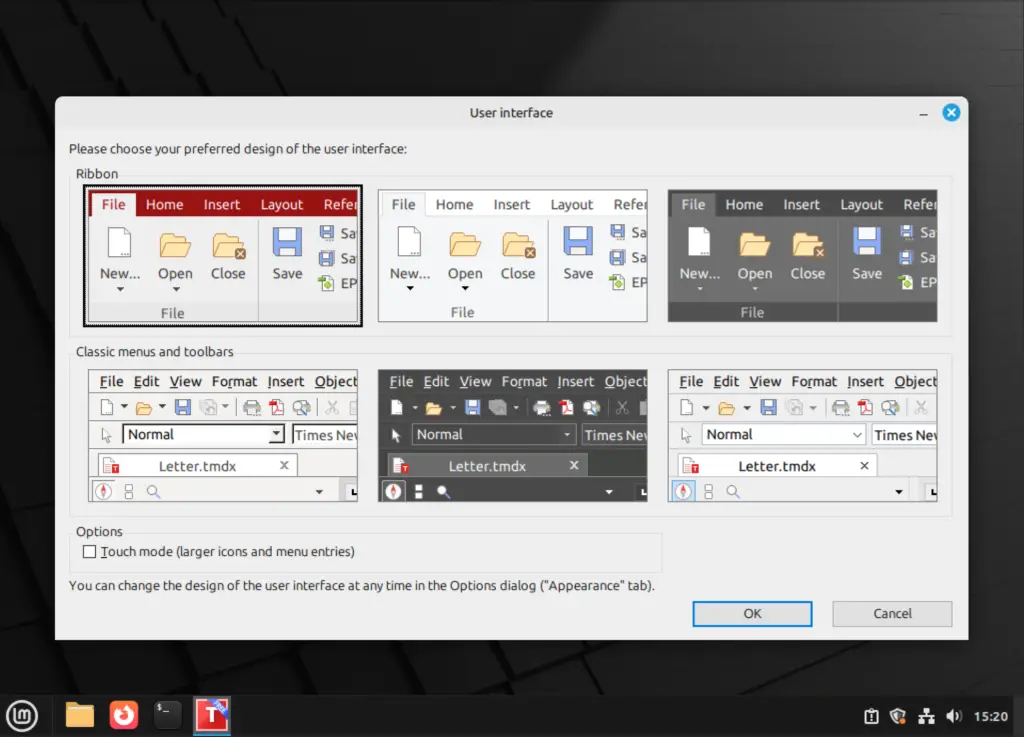The height and width of the screenshot is (737, 1024).
Task: Open TextMaker from the taskbar
Action: (x=211, y=715)
